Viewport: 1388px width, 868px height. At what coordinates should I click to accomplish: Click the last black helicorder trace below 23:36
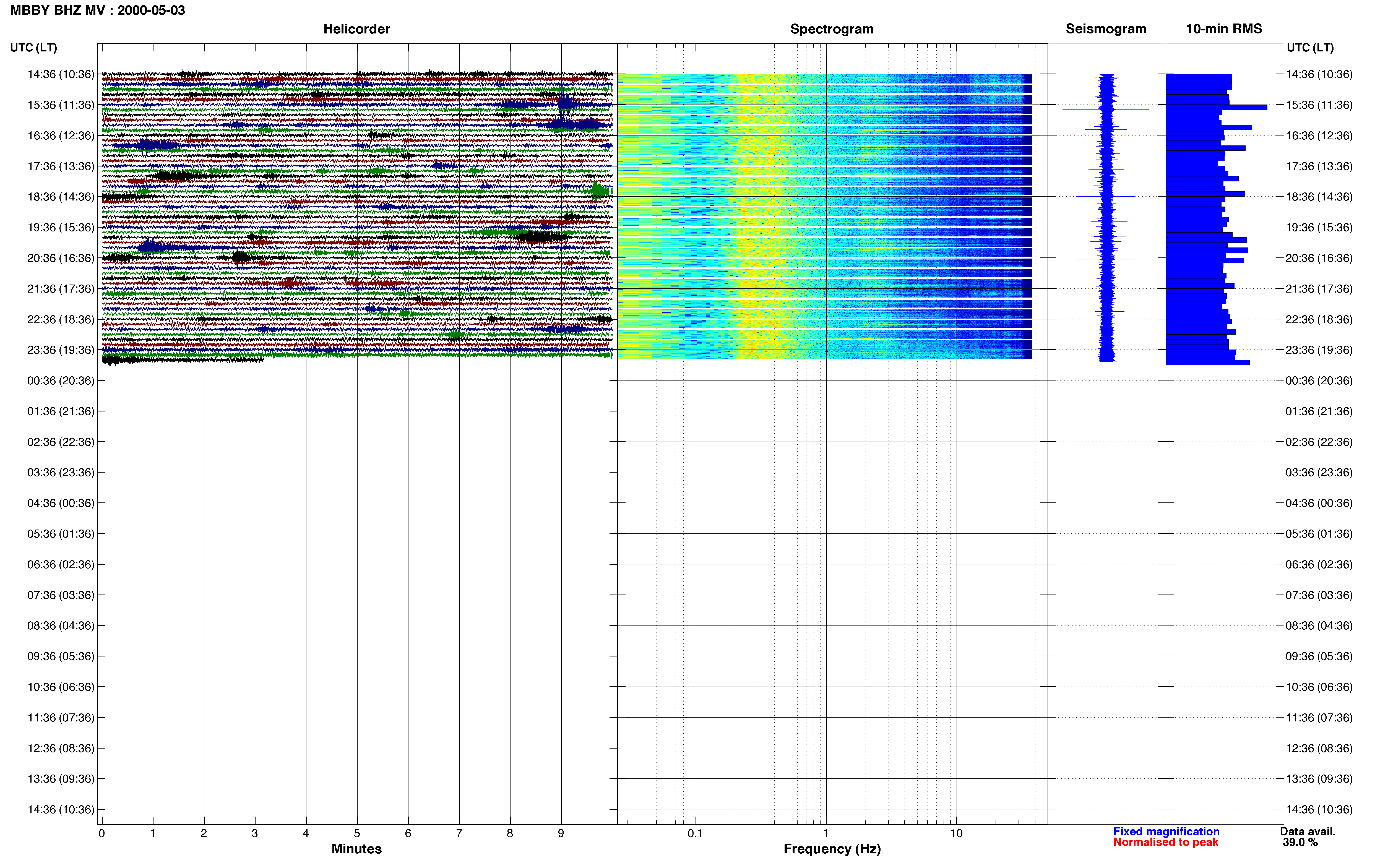(x=183, y=360)
